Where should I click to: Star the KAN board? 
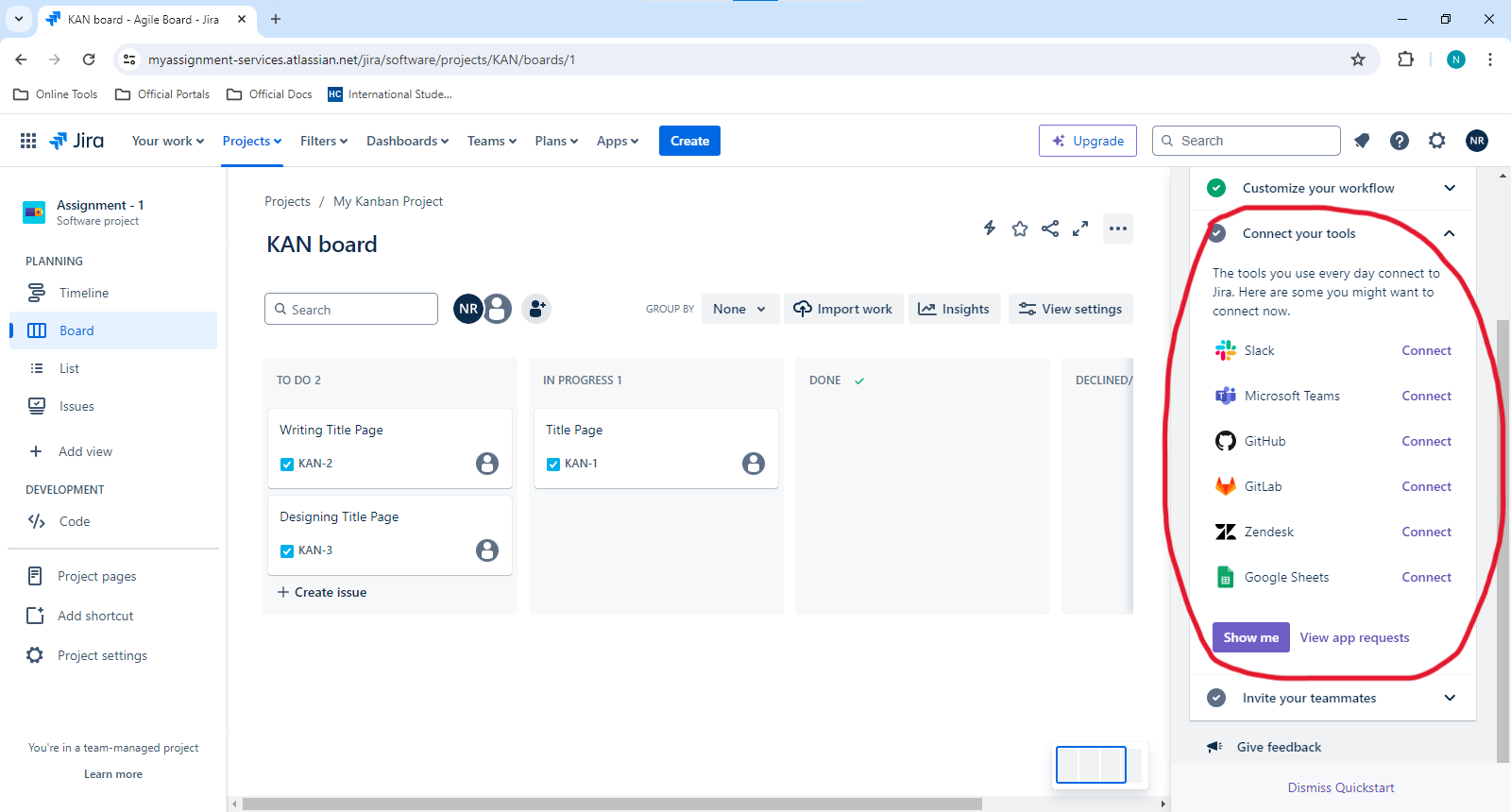[x=1020, y=228]
